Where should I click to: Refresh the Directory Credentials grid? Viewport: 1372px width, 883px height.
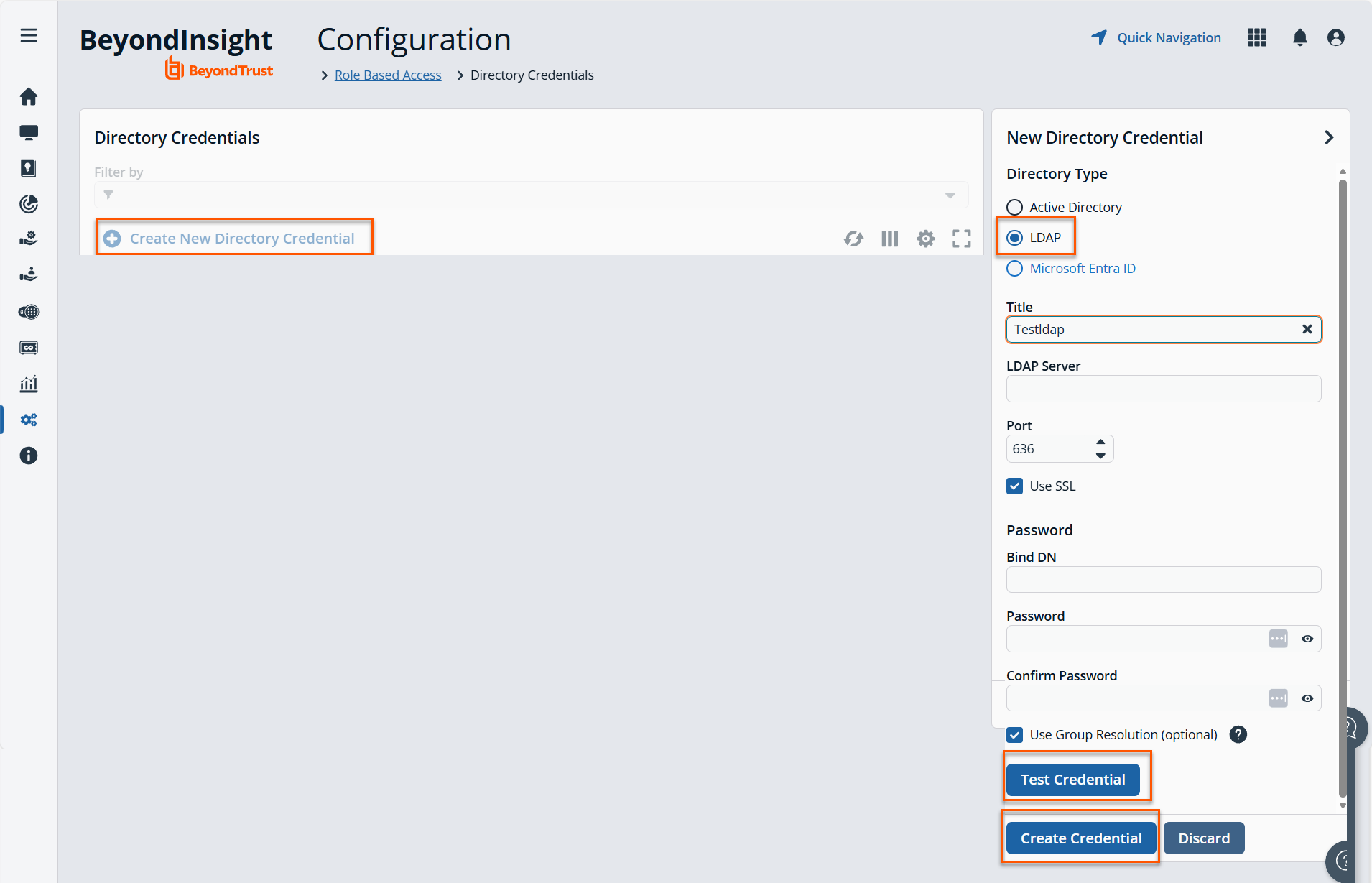[853, 239]
